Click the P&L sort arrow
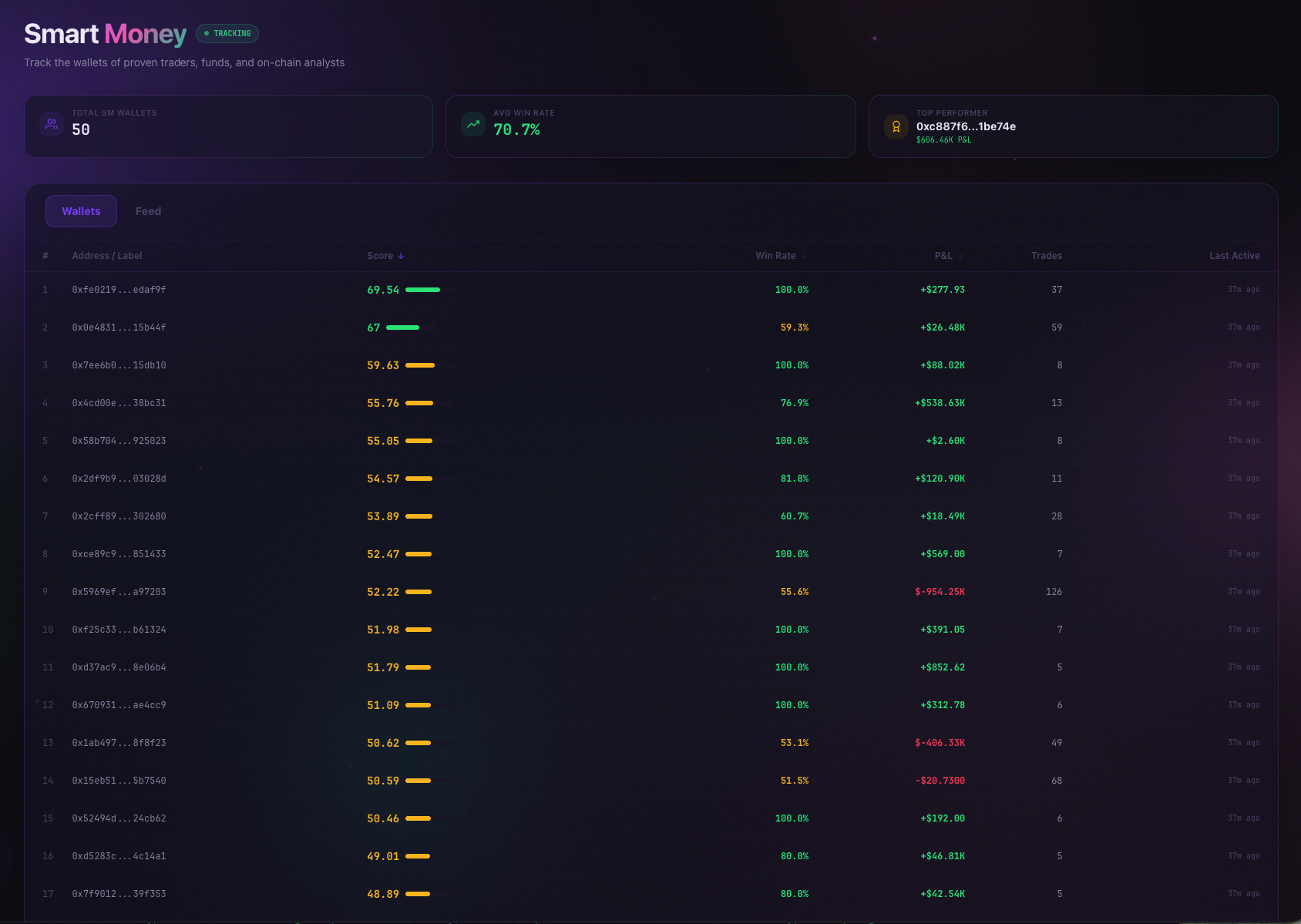Image resolution: width=1301 pixels, height=924 pixels. (x=960, y=255)
